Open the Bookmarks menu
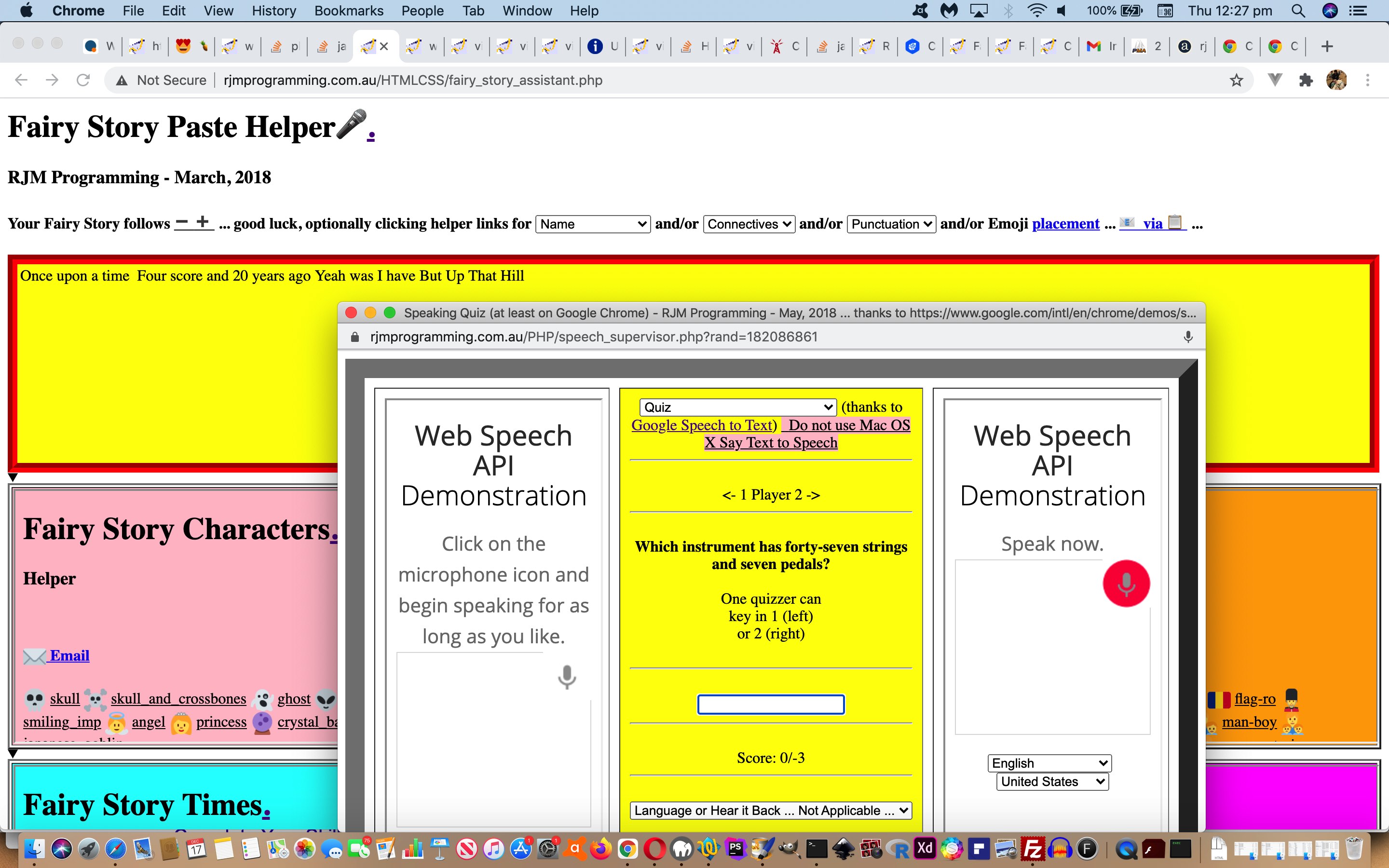The width and height of the screenshot is (1389, 868). point(348,11)
